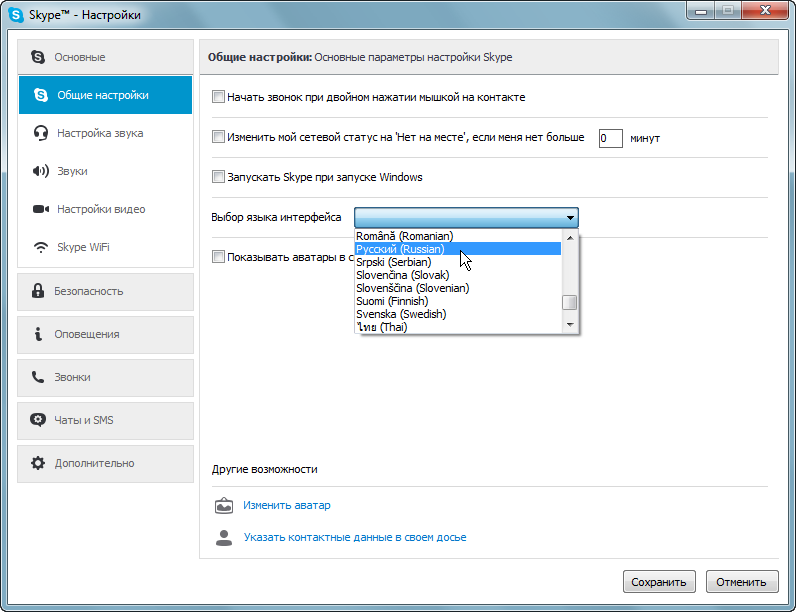Viewport: 796px width, 612px height.
Task: Click the info icon for Оповещения
Action: click(x=38, y=334)
